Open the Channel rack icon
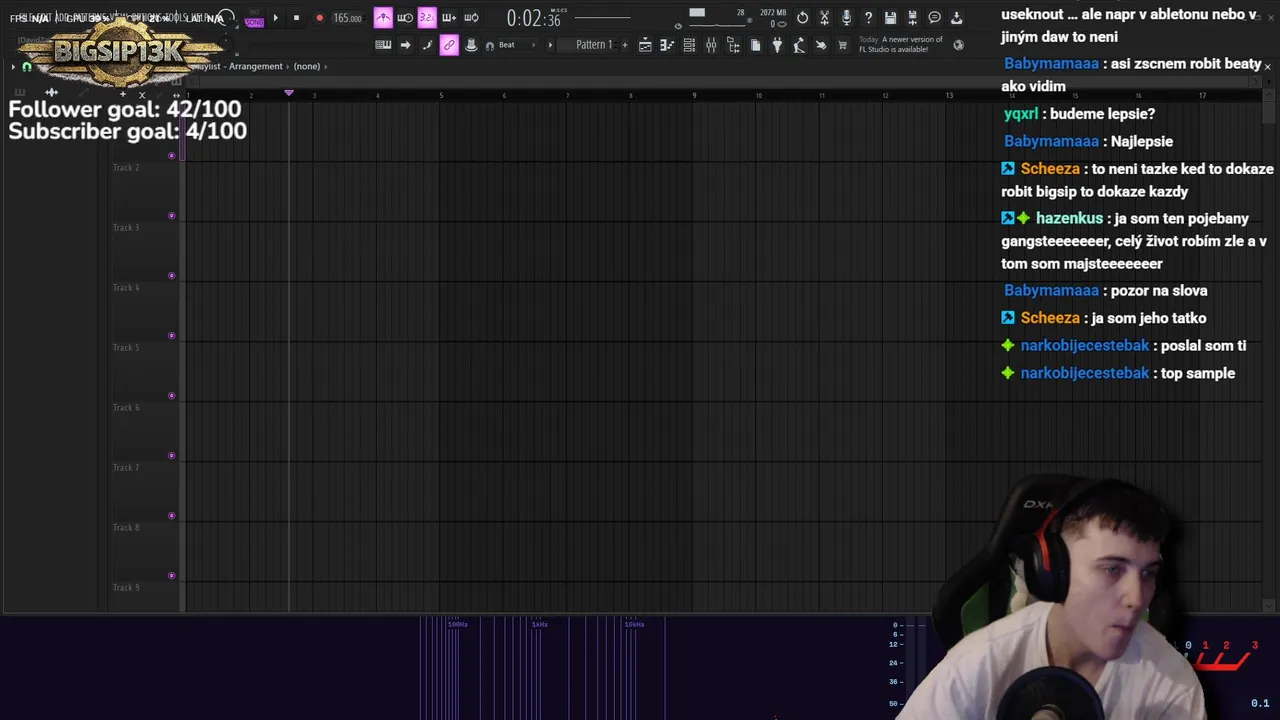Viewport: 1280px width, 720px height. point(689,45)
